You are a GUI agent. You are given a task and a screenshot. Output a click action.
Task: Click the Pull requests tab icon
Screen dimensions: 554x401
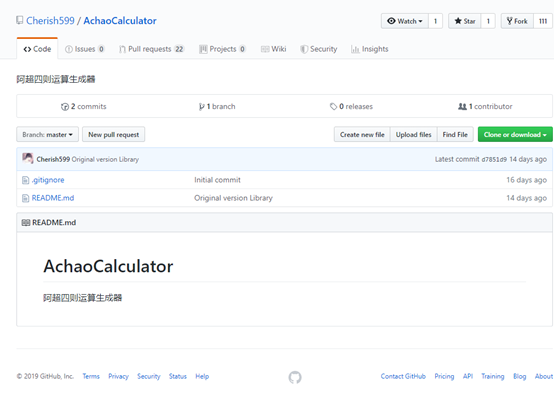click(122, 49)
